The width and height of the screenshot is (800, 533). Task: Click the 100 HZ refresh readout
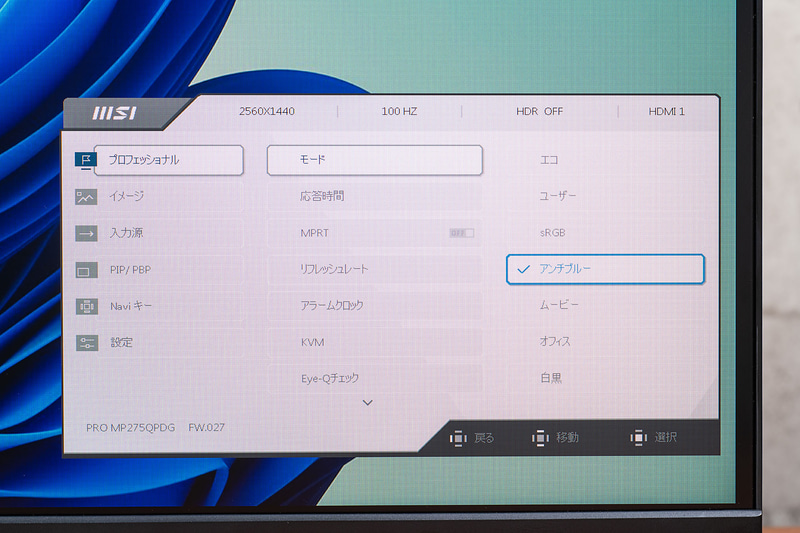[399, 111]
